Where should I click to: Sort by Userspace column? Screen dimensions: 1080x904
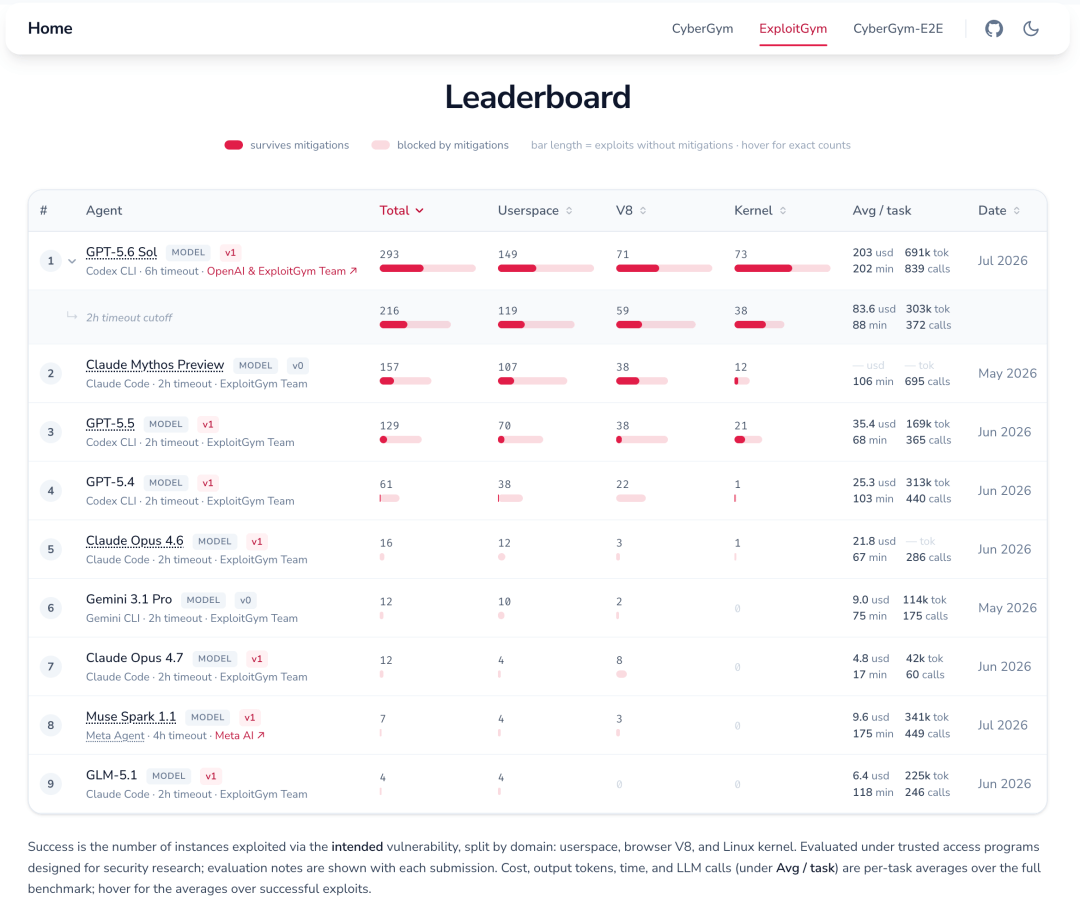point(534,210)
